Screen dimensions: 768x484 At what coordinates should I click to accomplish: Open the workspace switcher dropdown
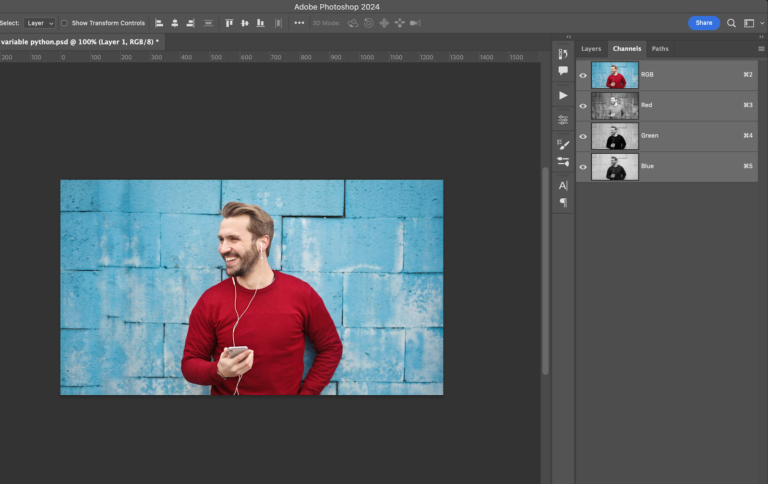(751, 23)
